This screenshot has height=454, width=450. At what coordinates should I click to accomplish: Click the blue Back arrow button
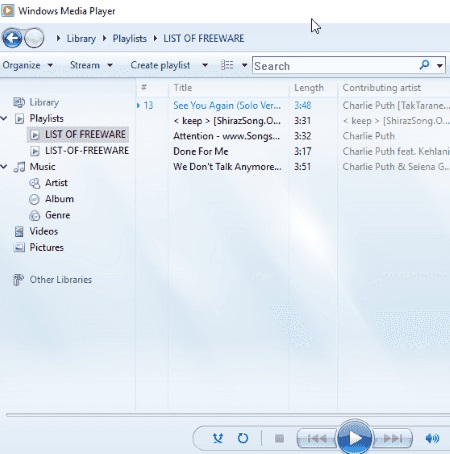click(x=12, y=38)
